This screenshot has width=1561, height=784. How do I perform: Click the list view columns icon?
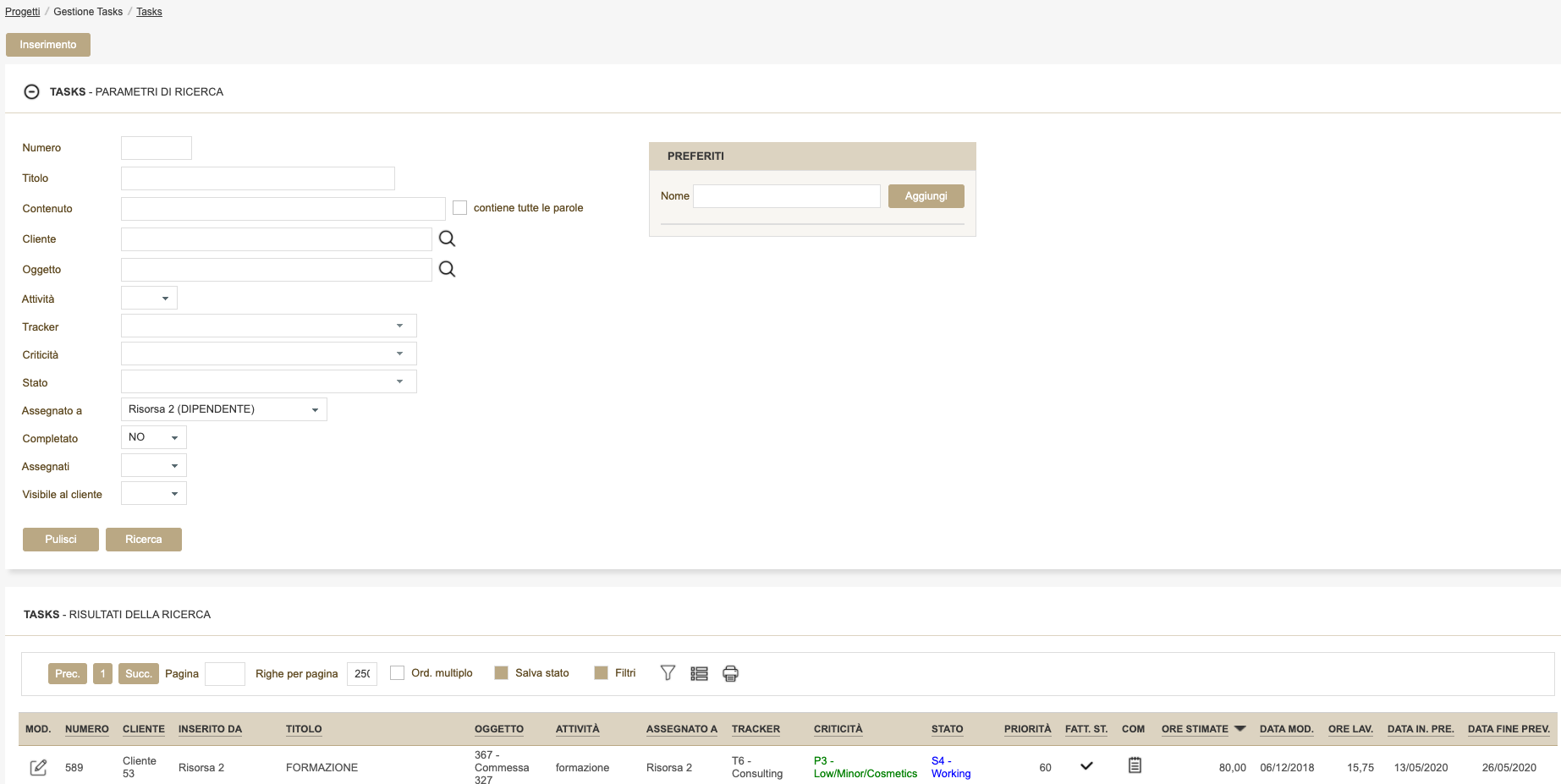699,674
